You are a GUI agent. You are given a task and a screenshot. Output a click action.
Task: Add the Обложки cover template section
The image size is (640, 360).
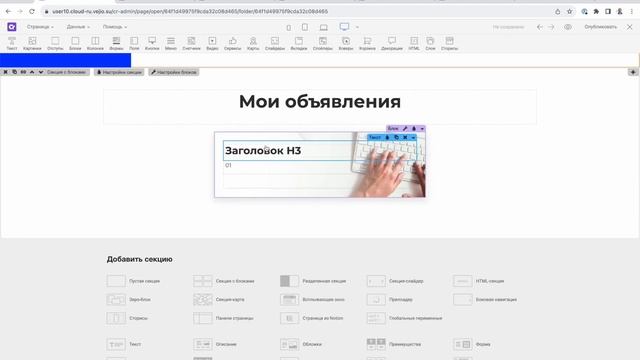301,344
